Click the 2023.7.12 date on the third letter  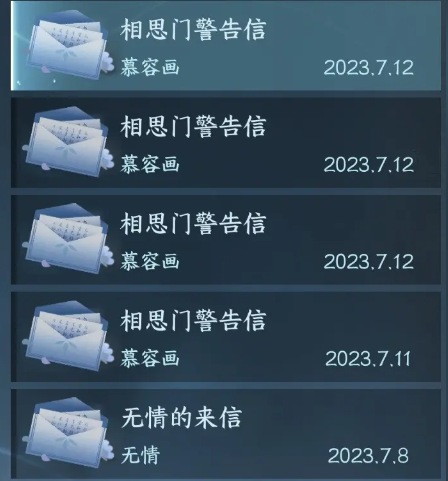pos(369,262)
